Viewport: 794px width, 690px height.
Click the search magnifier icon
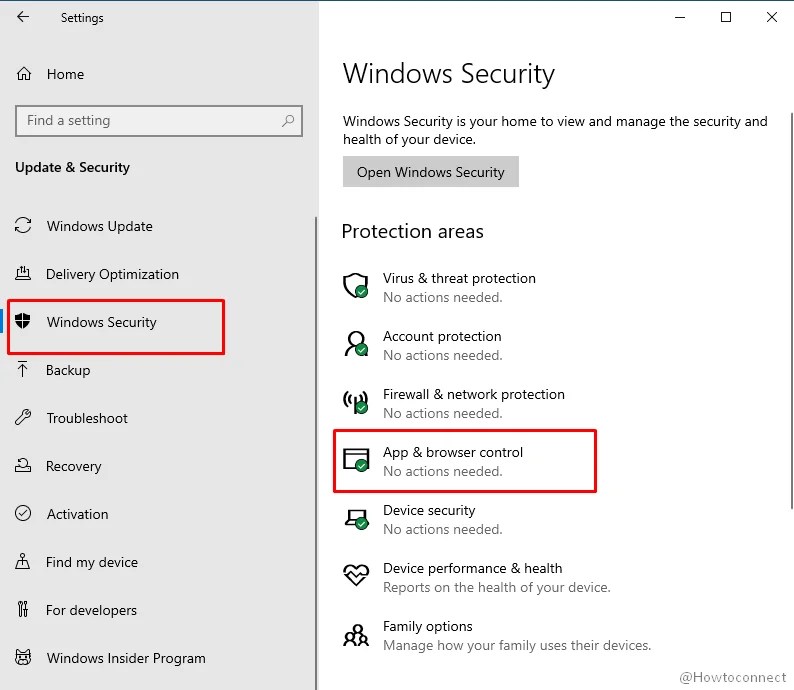[288, 120]
